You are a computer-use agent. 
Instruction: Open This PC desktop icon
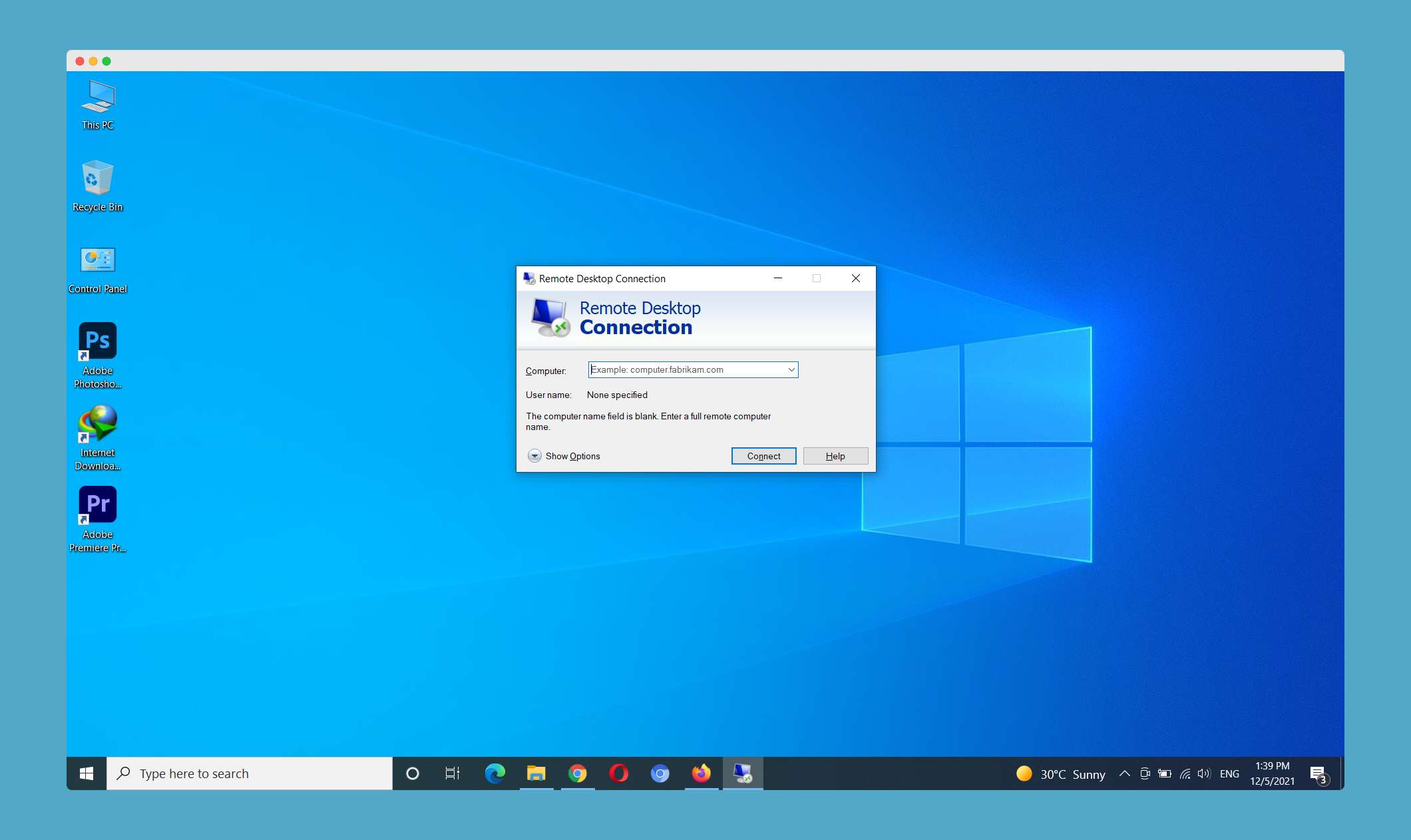pos(98,105)
